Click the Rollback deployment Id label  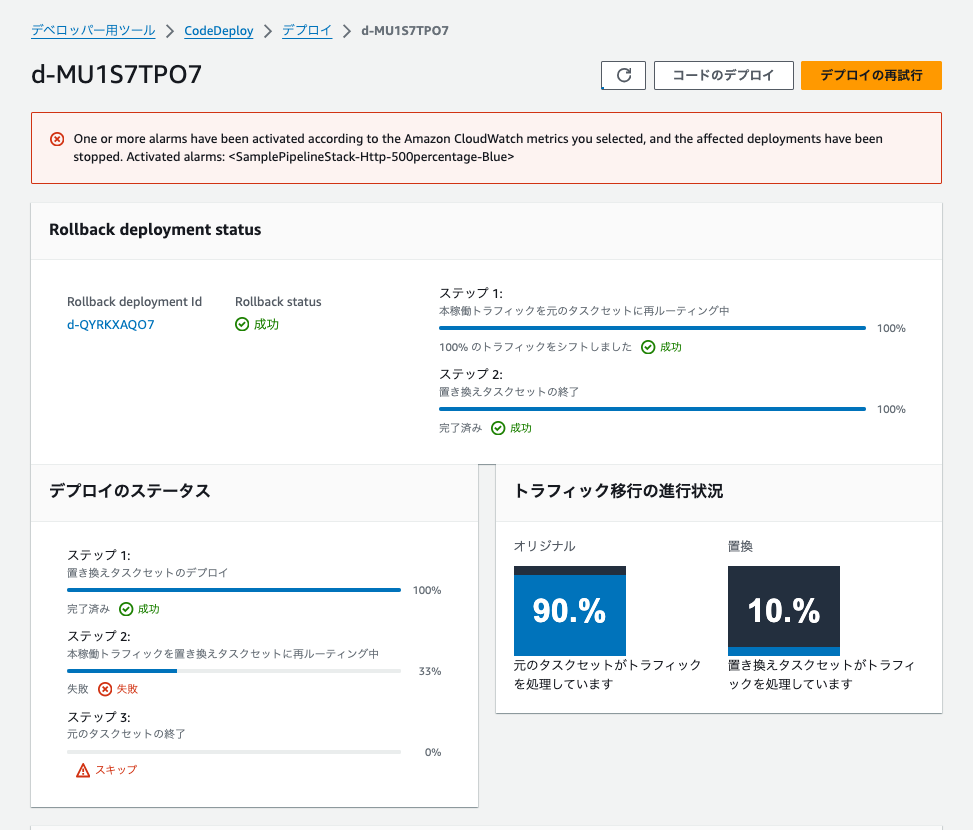[x=135, y=301]
